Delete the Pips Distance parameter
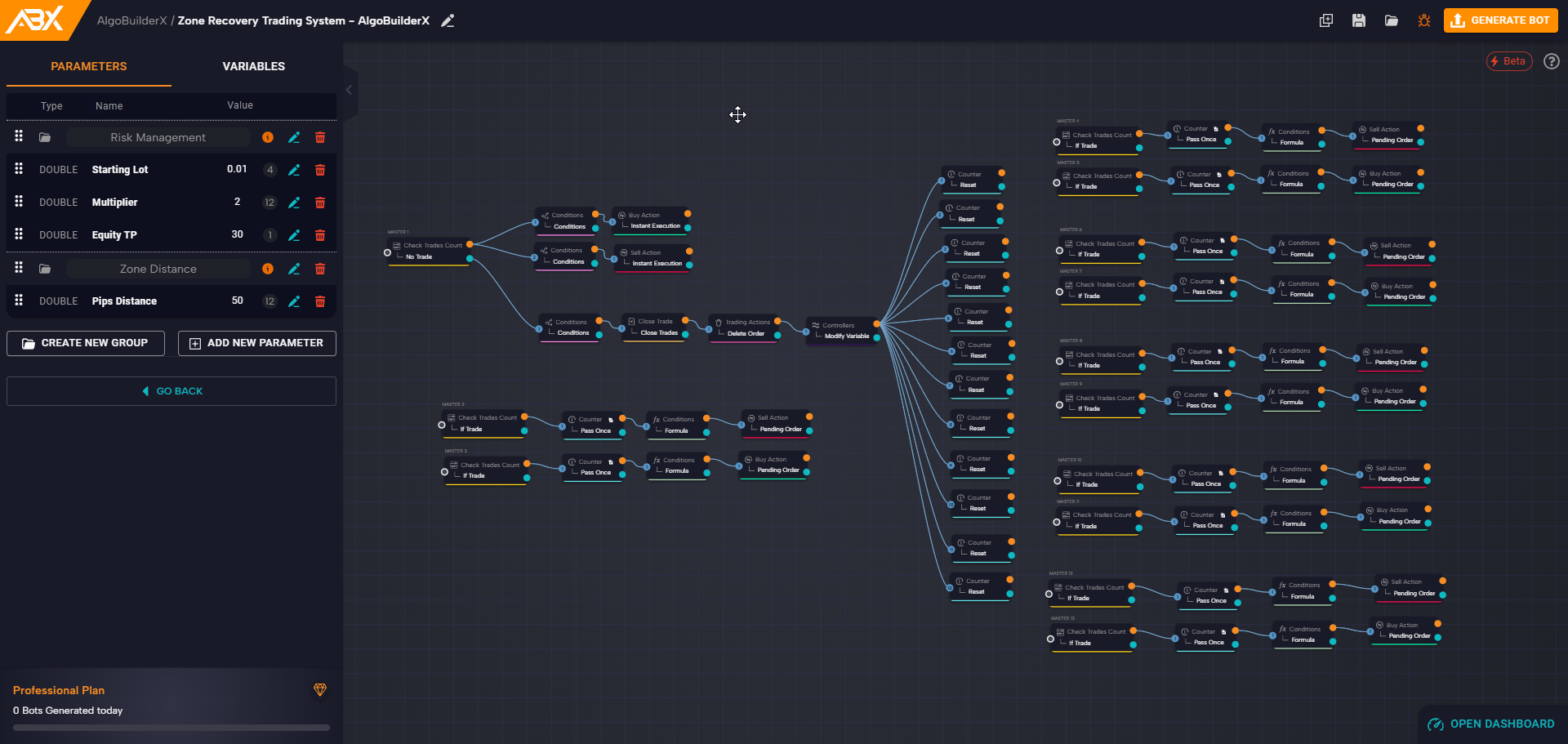This screenshot has height=744, width=1568. [x=320, y=301]
